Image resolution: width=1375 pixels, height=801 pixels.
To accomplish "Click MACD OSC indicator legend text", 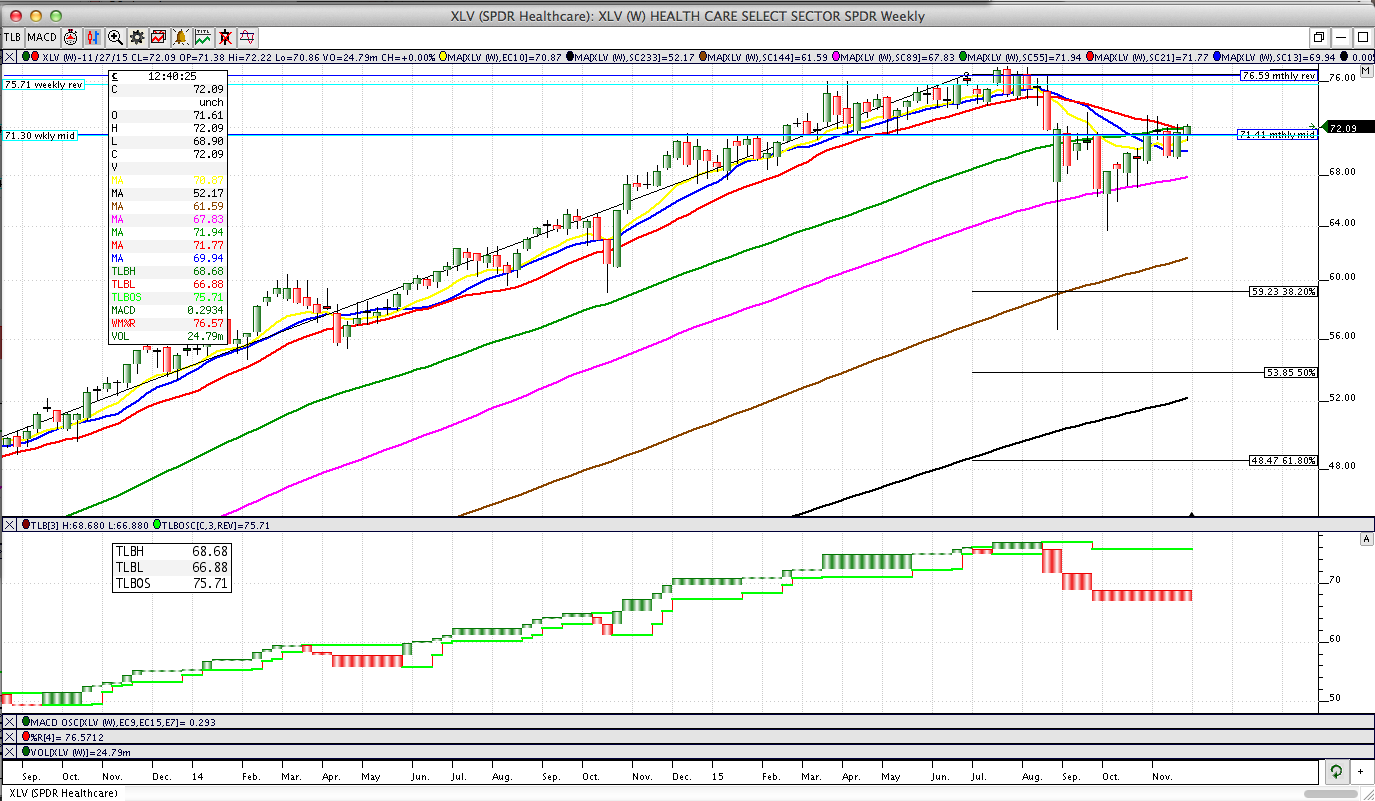I will (124, 722).
